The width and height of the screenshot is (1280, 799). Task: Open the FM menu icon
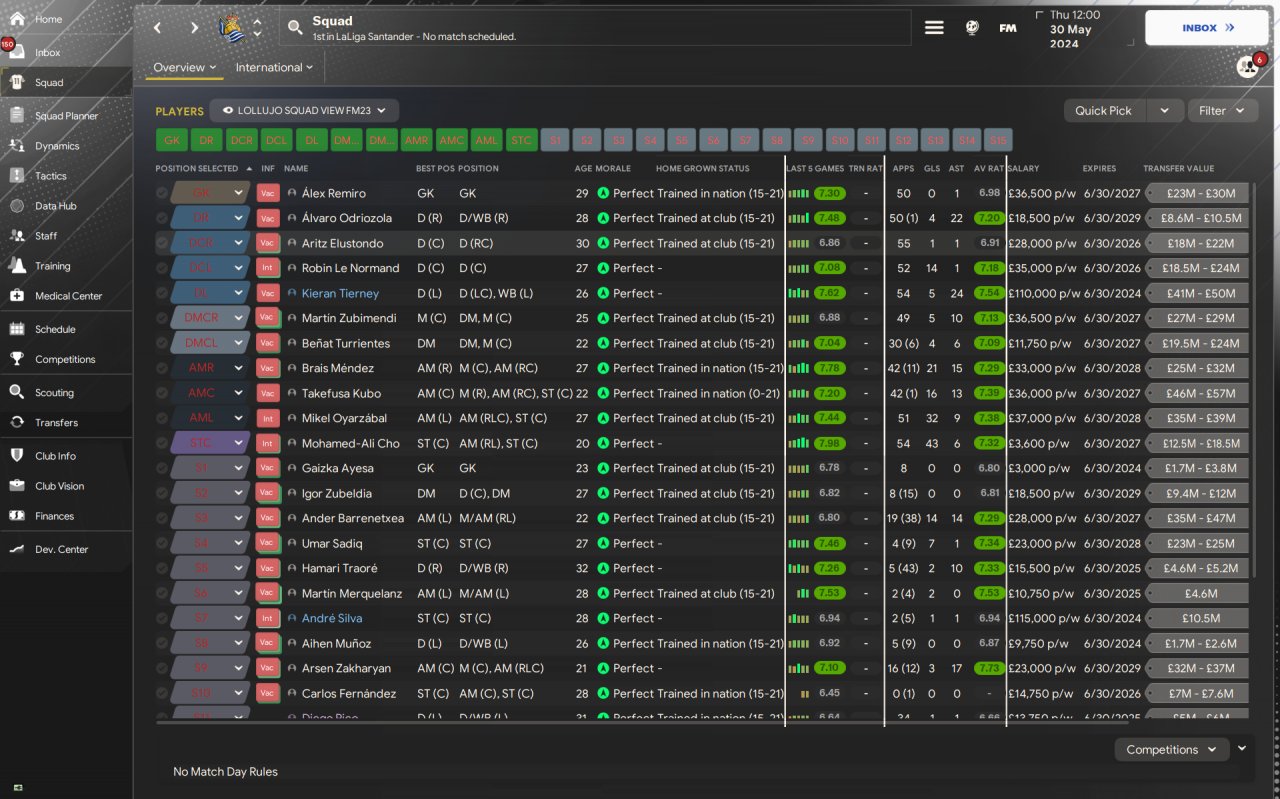[x=1008, y=28]
